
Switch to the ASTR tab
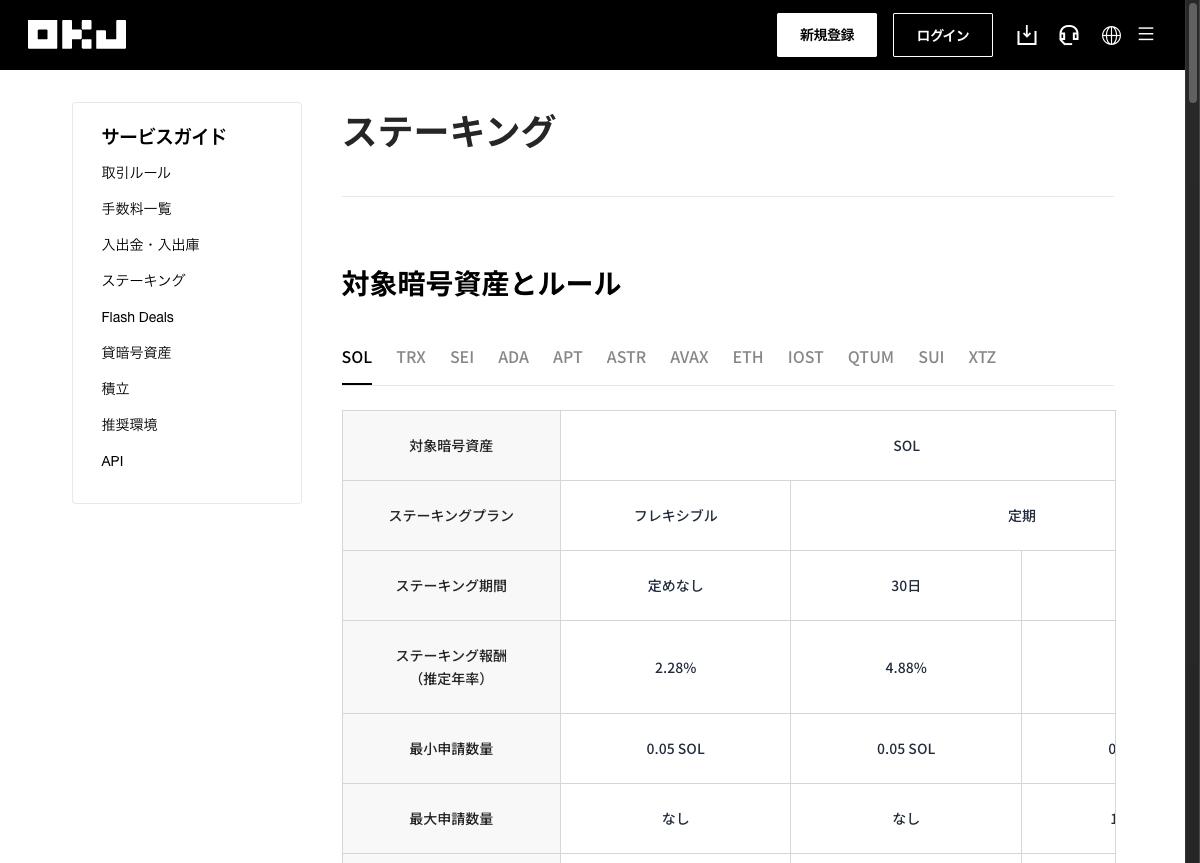pos(626,357)
